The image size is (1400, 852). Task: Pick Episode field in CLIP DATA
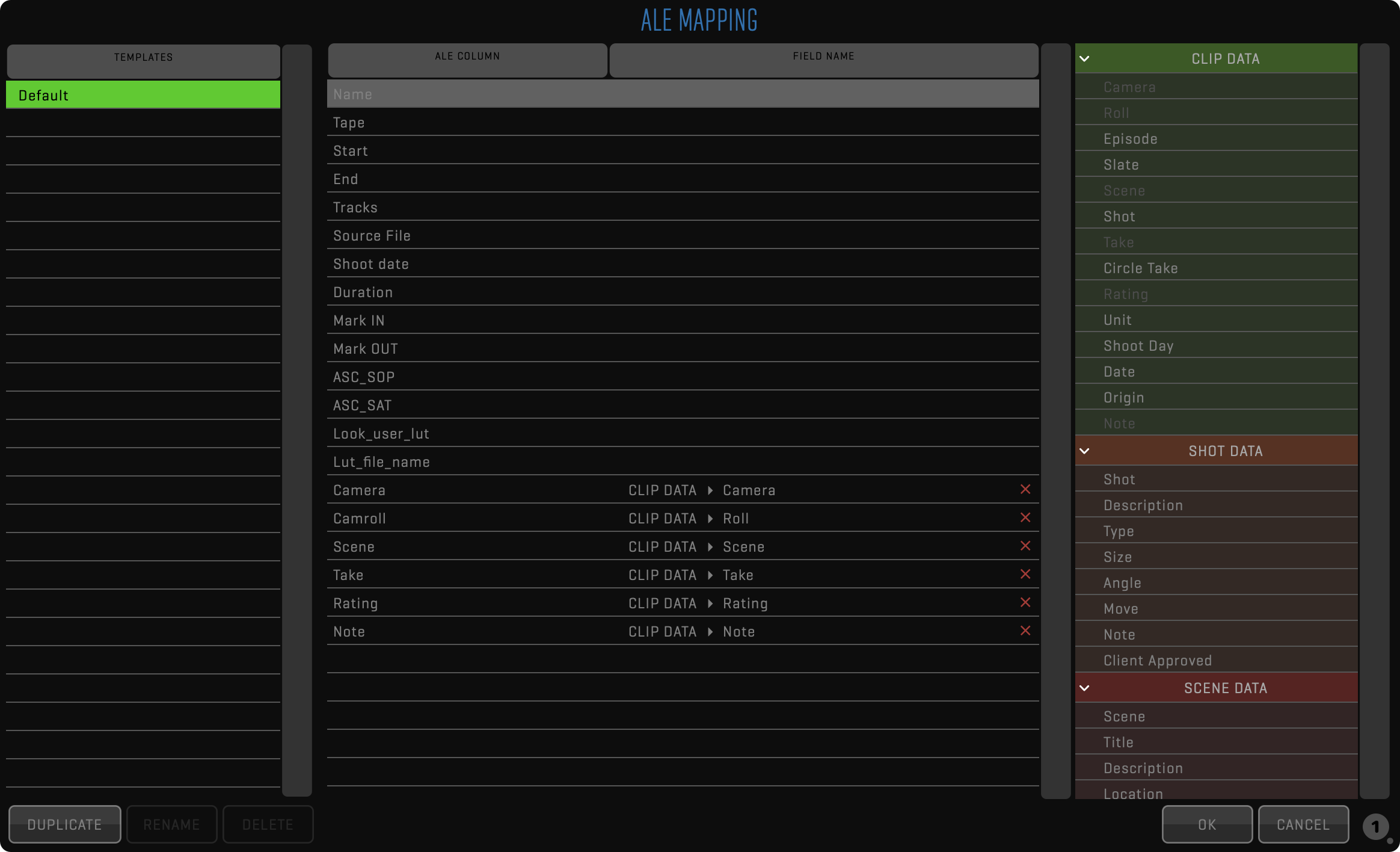1130,139
